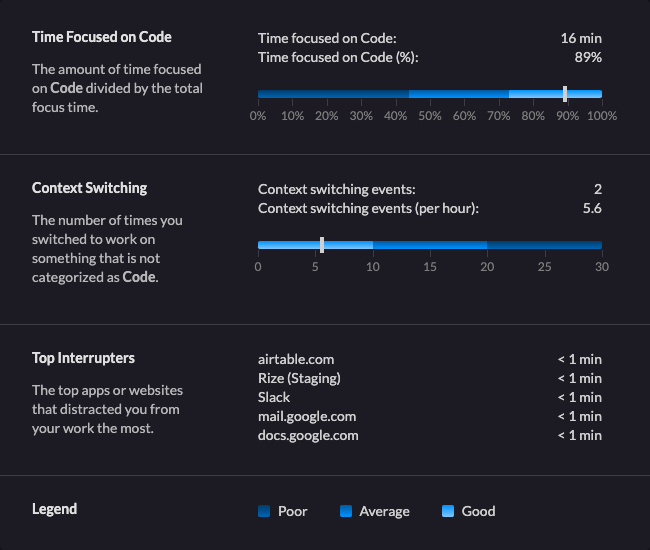This screenshot has width=650, height=550.
Task: Select airtable.com in Top Interrupters
Action: tap(296, 359)
